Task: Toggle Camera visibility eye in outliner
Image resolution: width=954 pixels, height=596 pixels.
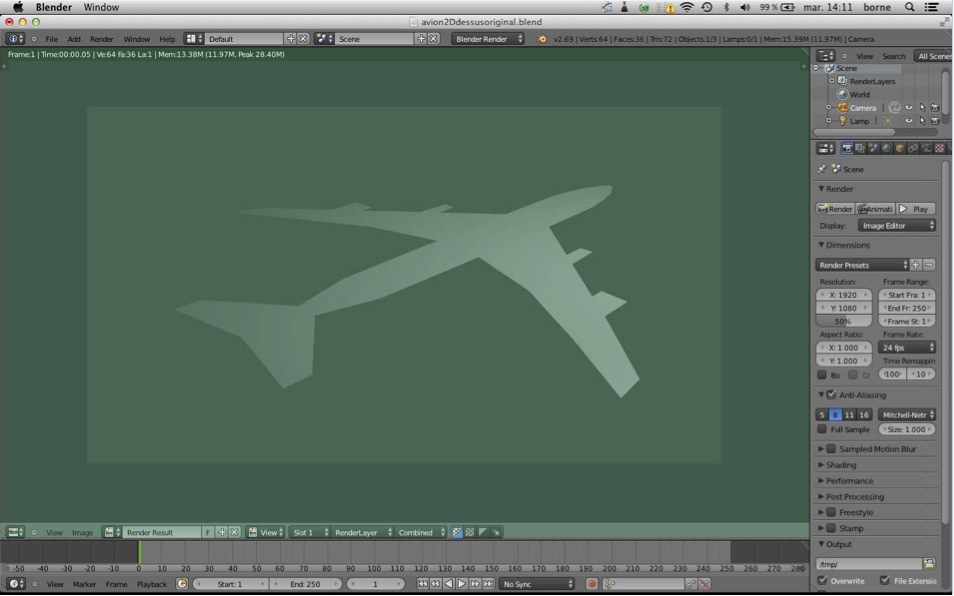Action: [x=909, y=108]
